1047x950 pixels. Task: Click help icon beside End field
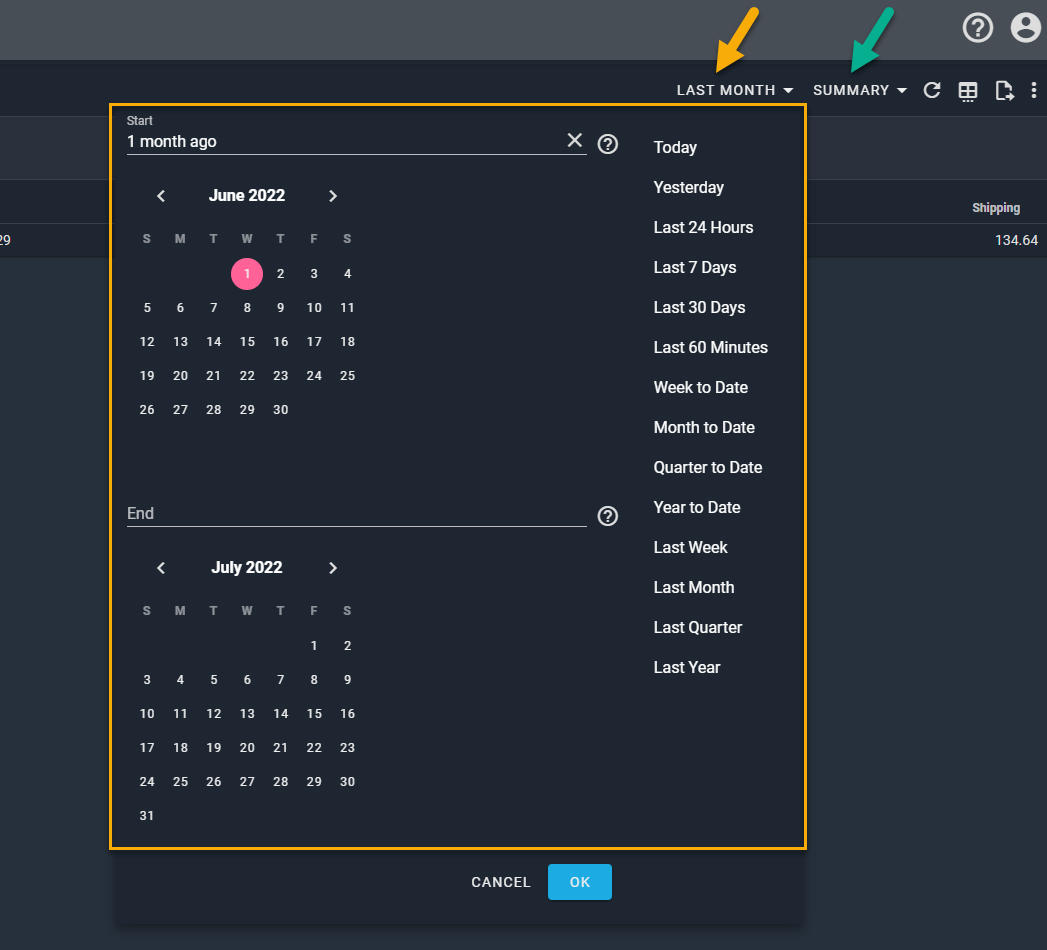[608, 516]
